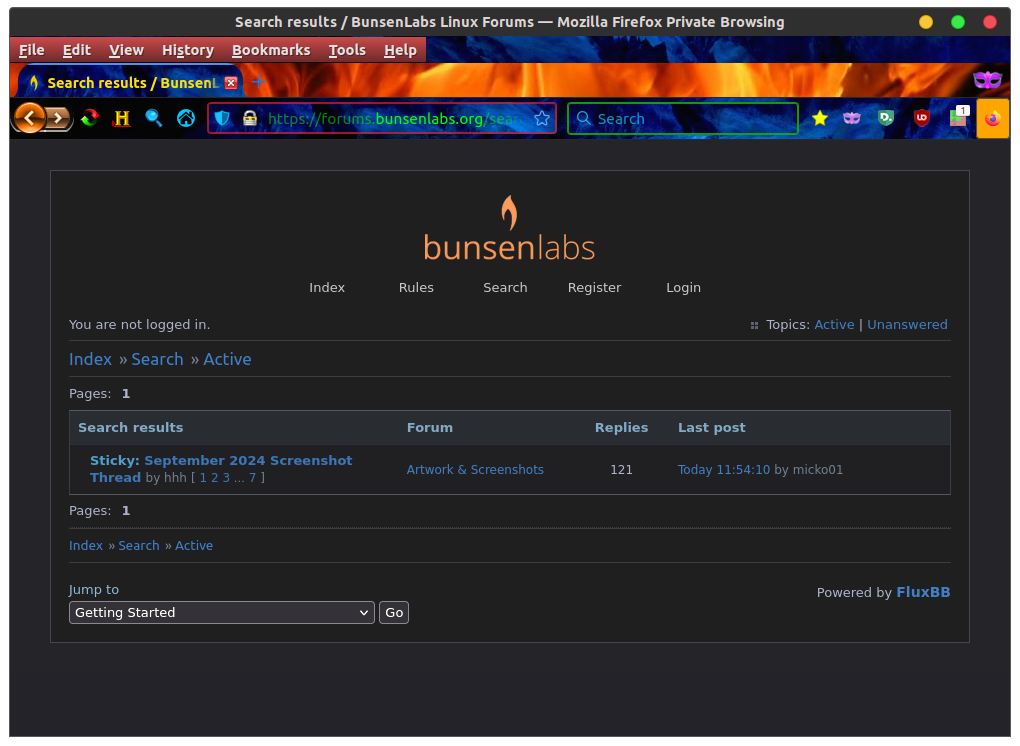Open tracking protection shield in address bar
The image size is (1020, 746).
coord(222,118)
